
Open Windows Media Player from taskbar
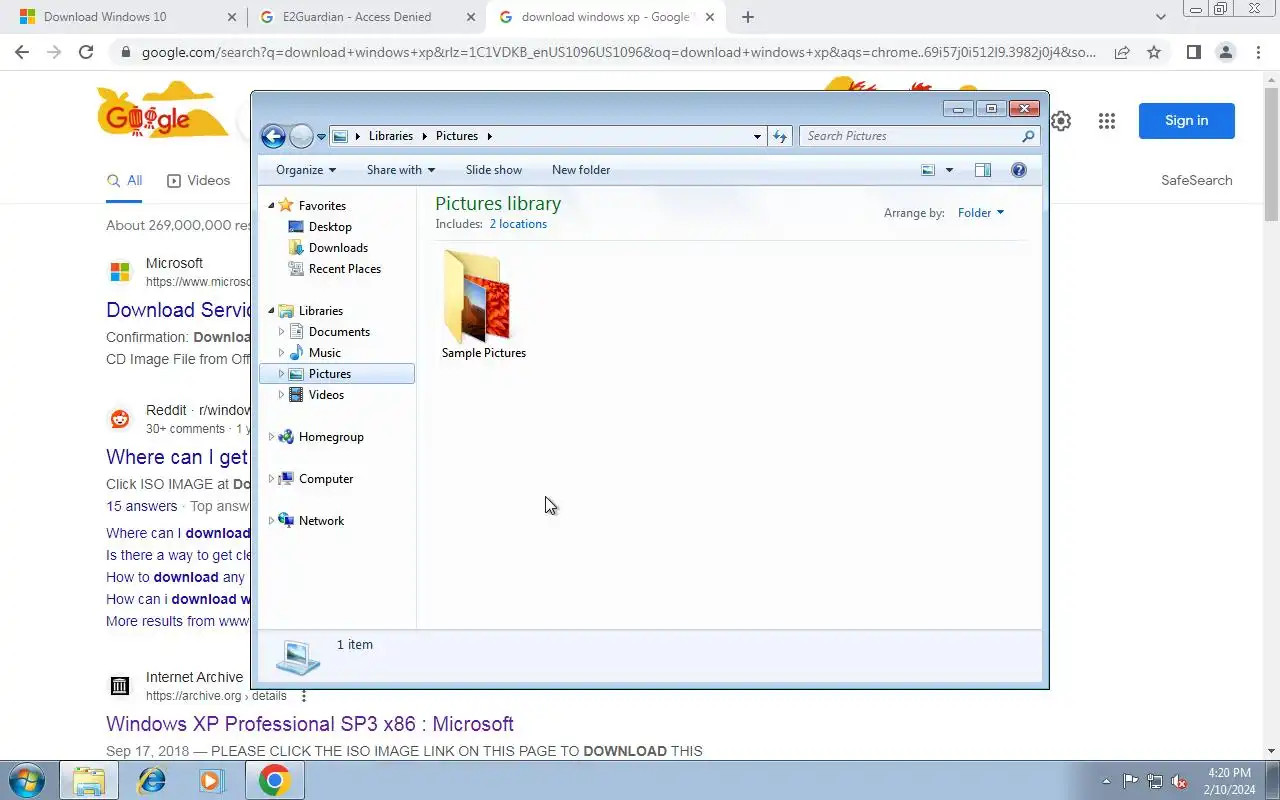coord(212,780)
